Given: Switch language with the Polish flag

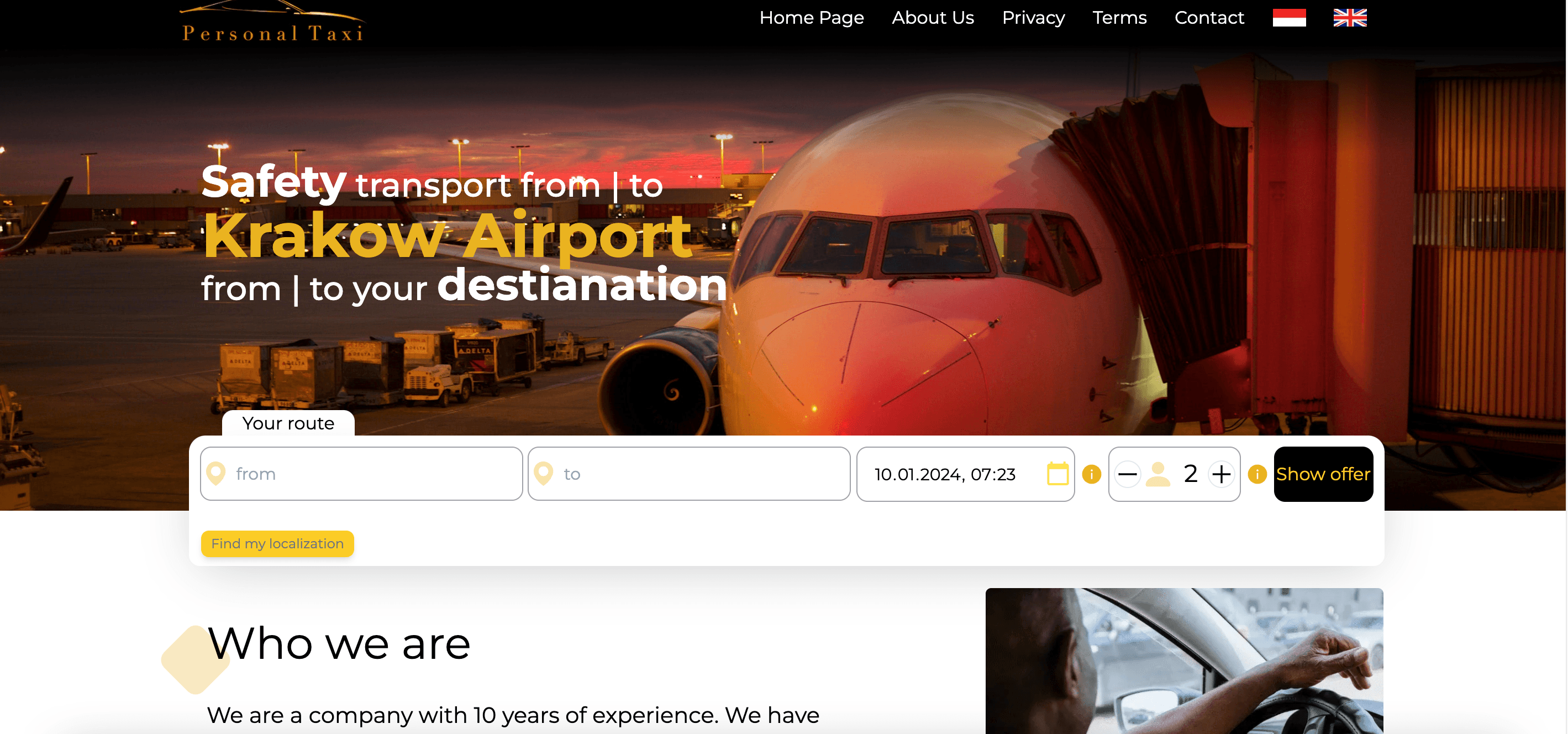Looking at the screenshot, I should [x=1288, y=18].
